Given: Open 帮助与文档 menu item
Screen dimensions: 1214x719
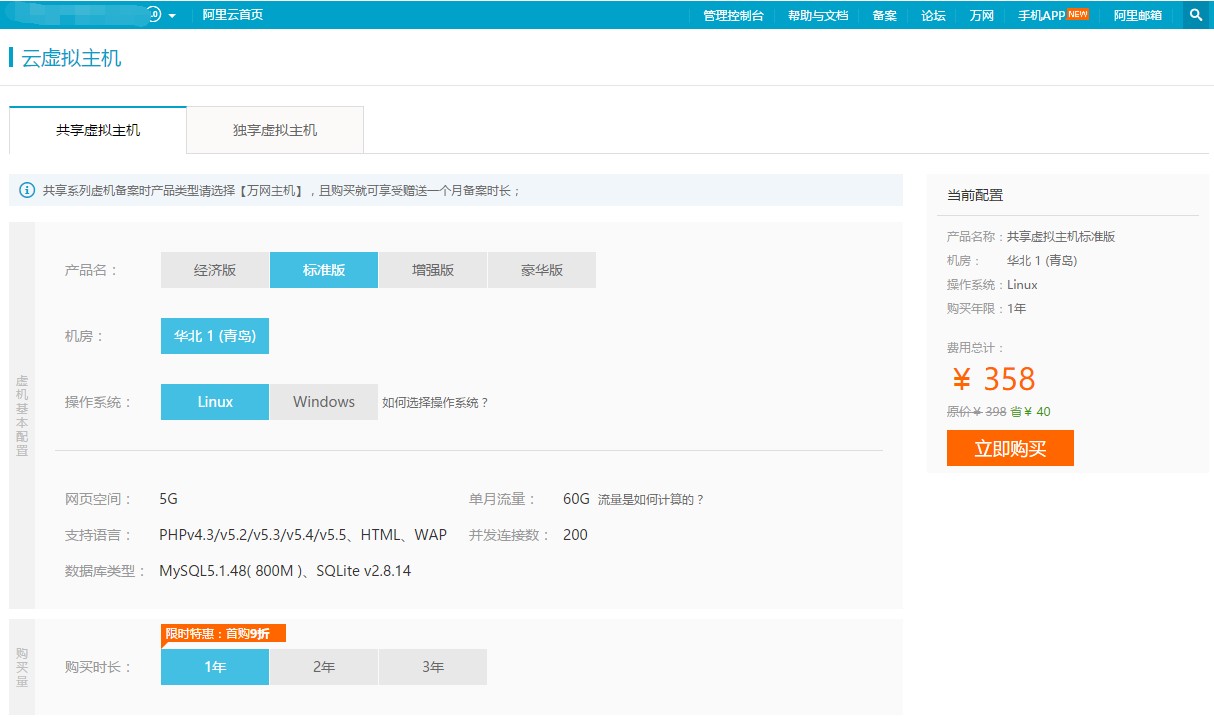Looking at the screenshot, I should pyautogui.click(x=817, y=15).
